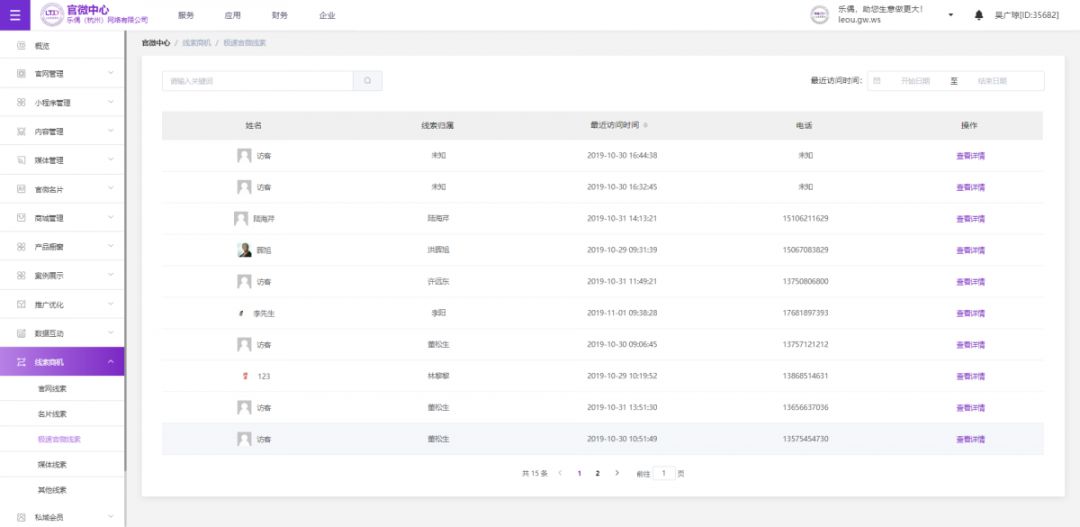Click the 概览 overview sidebar icon
Image resolution: width=1080 pixels, height=527 pixels.
tap(21, 46)
